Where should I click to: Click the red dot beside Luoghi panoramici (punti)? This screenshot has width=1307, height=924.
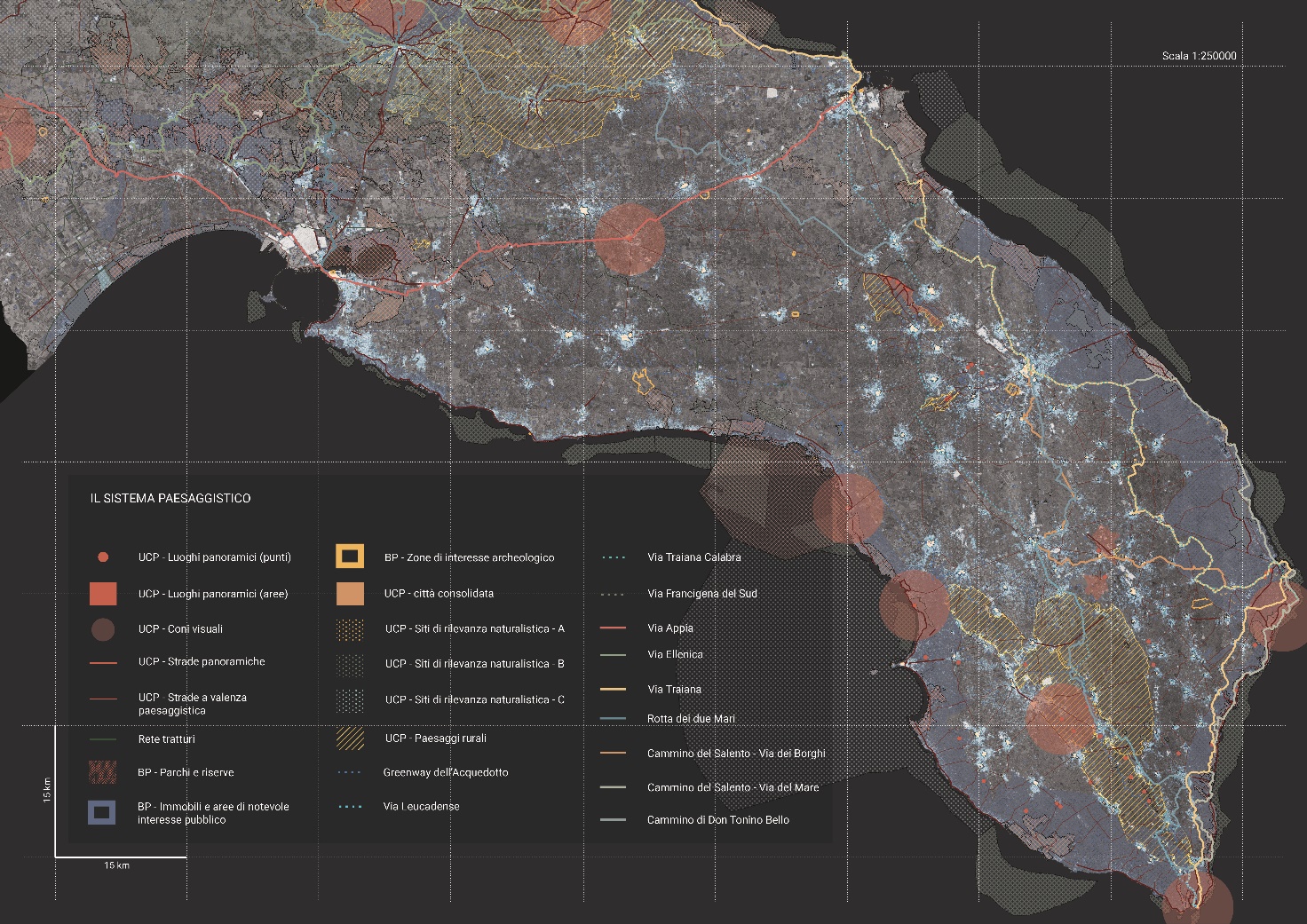[x=103, y=557]
